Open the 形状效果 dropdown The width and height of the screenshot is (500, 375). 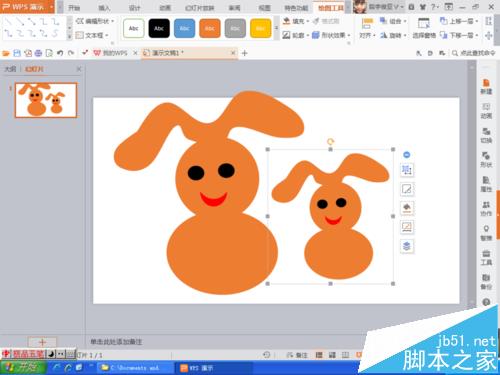331,35
